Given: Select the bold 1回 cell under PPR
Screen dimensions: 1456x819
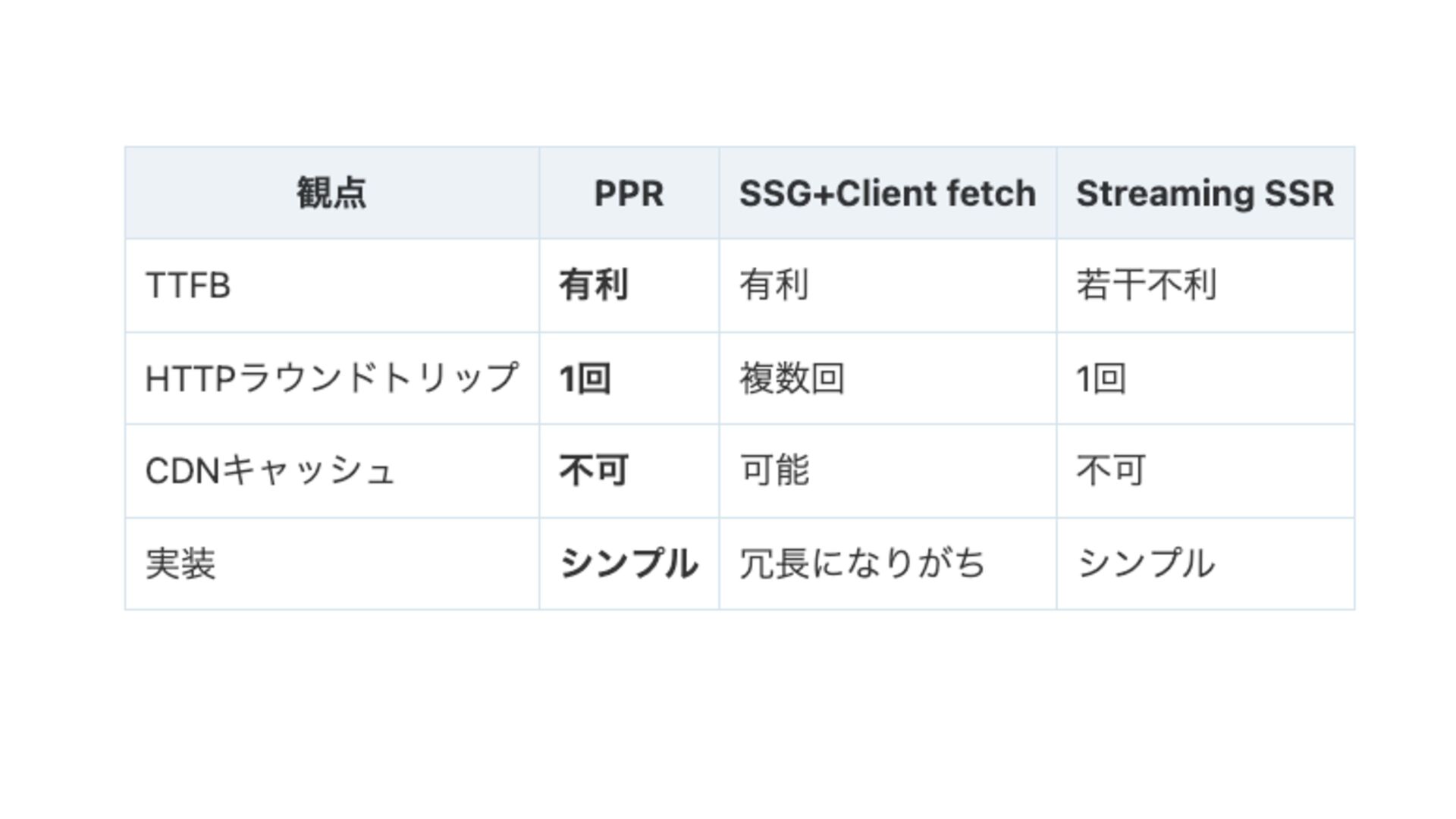Looking at the screenshot, I should [x=585, y=378].
